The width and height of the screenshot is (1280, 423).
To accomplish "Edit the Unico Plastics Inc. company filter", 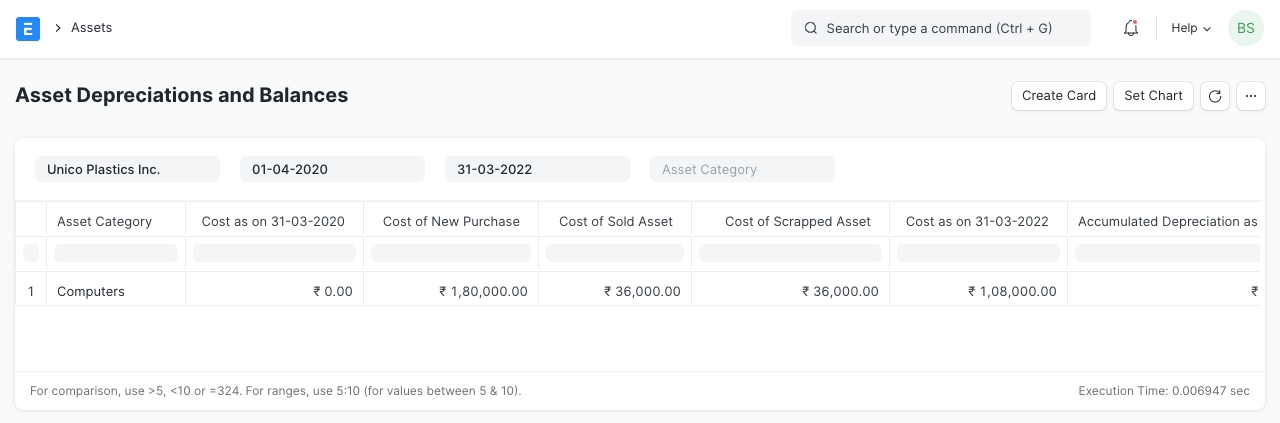I will pos(127,169).
